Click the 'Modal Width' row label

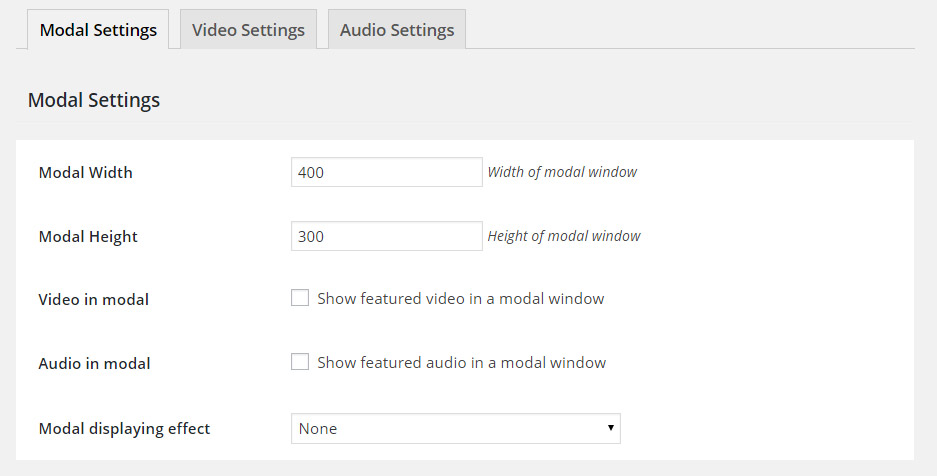[85, 172]
